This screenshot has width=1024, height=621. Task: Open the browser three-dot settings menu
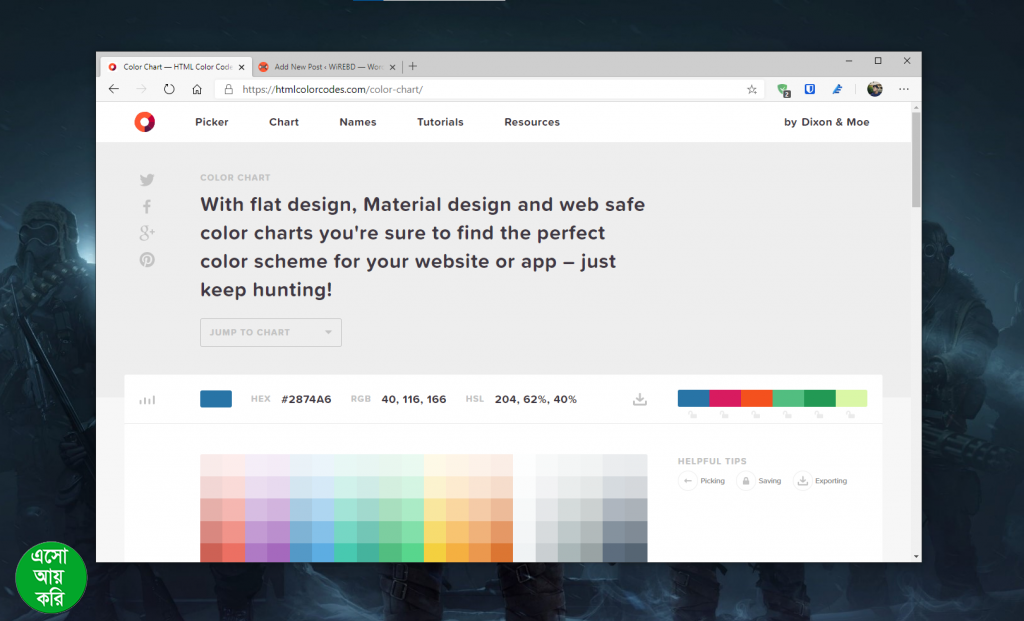pos(903,89)
